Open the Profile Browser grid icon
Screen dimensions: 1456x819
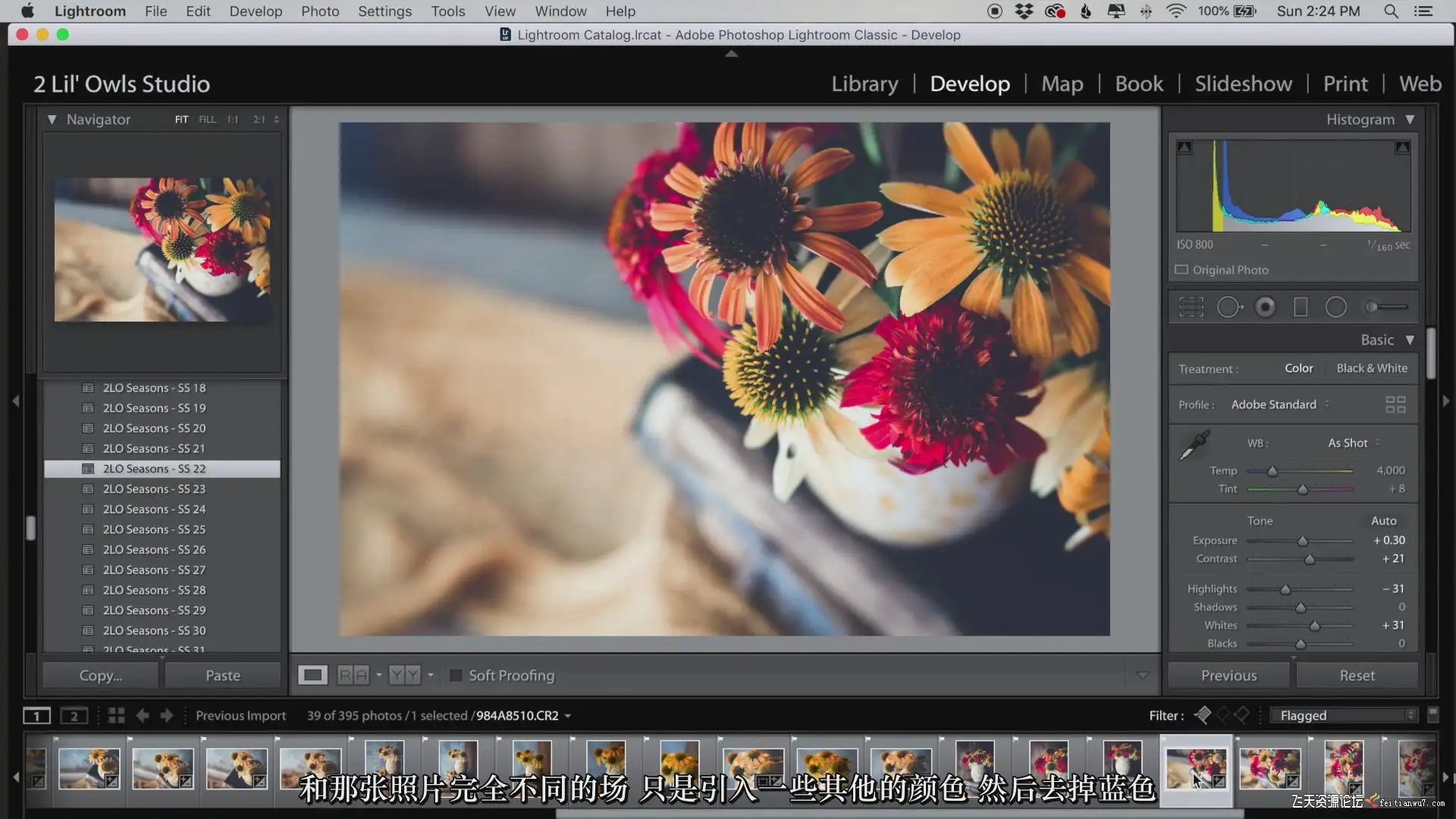point(1395,405)
